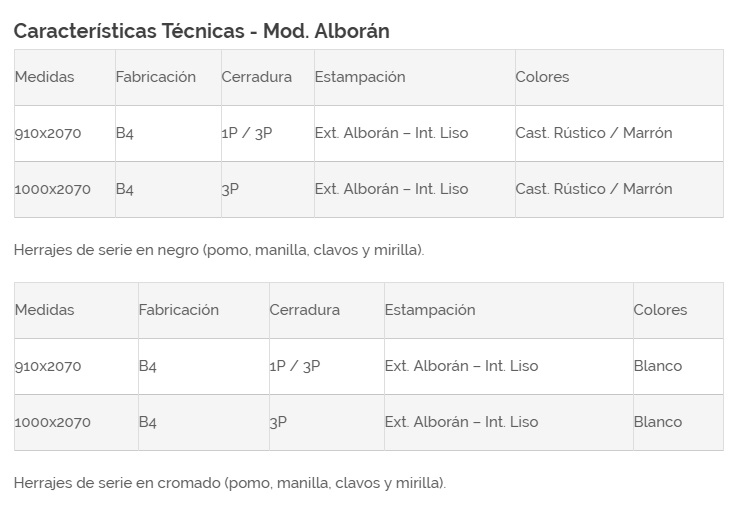Select "Cast. Rústico / Marrón" in the top table's 910x2070 row
742x521 pixels.
click(x=594, y=133)
